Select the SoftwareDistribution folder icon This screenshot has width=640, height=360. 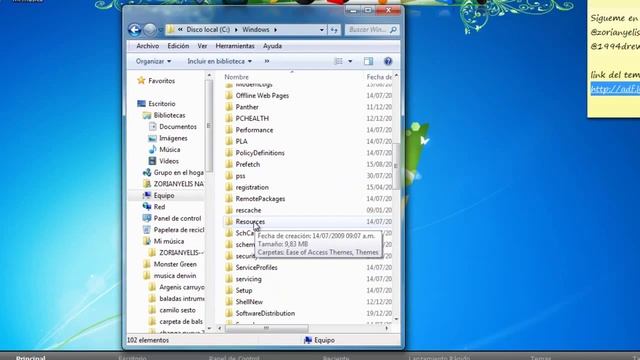[229, 313]
